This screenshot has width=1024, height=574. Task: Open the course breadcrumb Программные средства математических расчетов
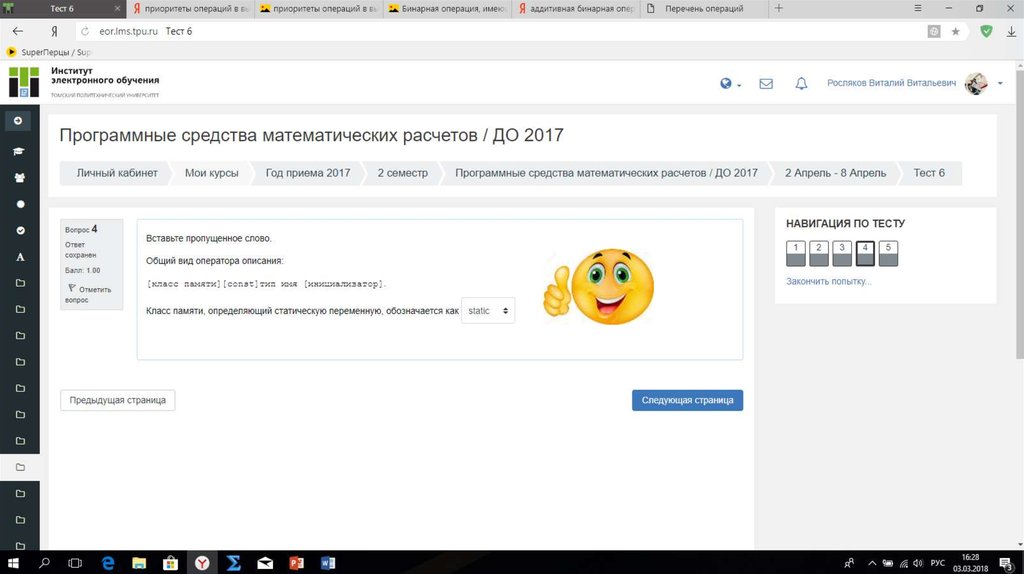[x=606, y=173]
